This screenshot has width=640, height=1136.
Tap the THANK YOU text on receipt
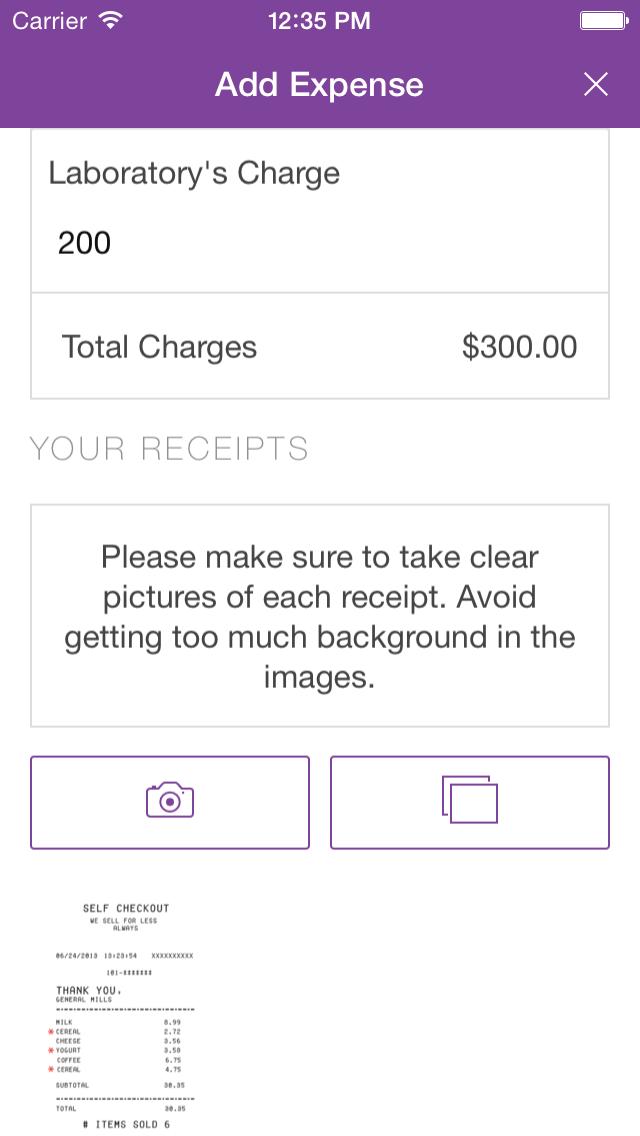pos(89,990)
